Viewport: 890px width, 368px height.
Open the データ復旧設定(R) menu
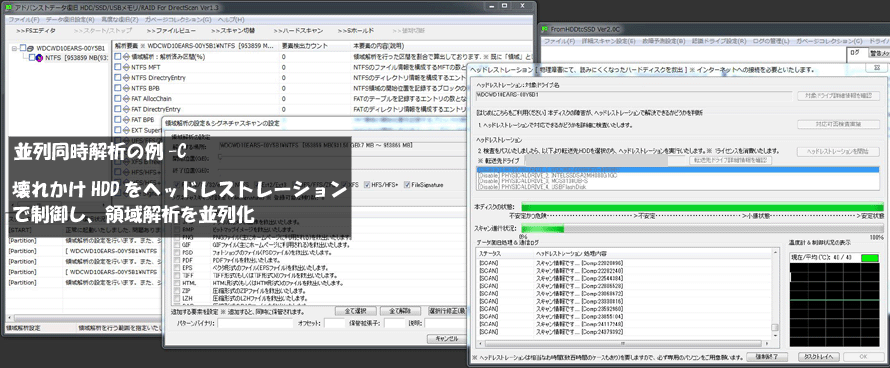pos(70,19)
